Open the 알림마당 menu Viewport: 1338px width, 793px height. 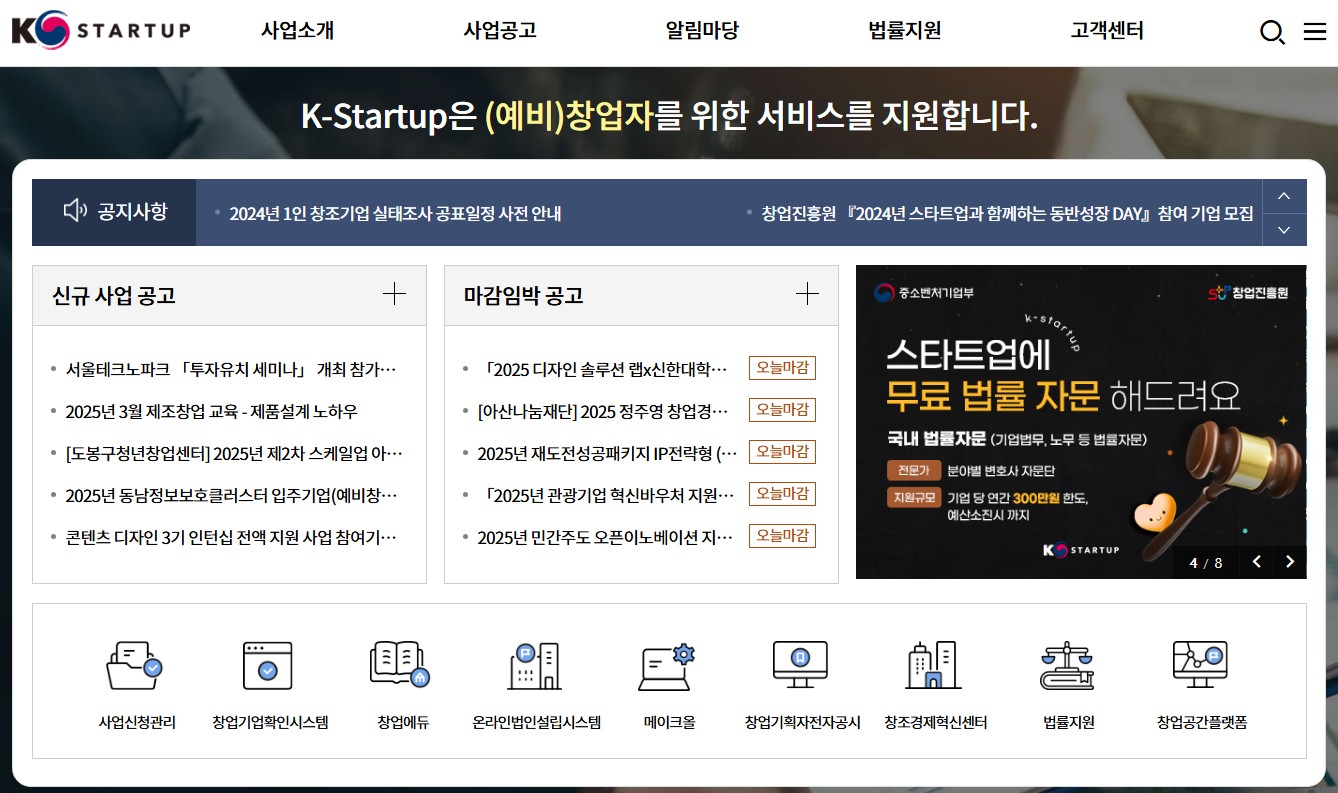click(702, 31)
